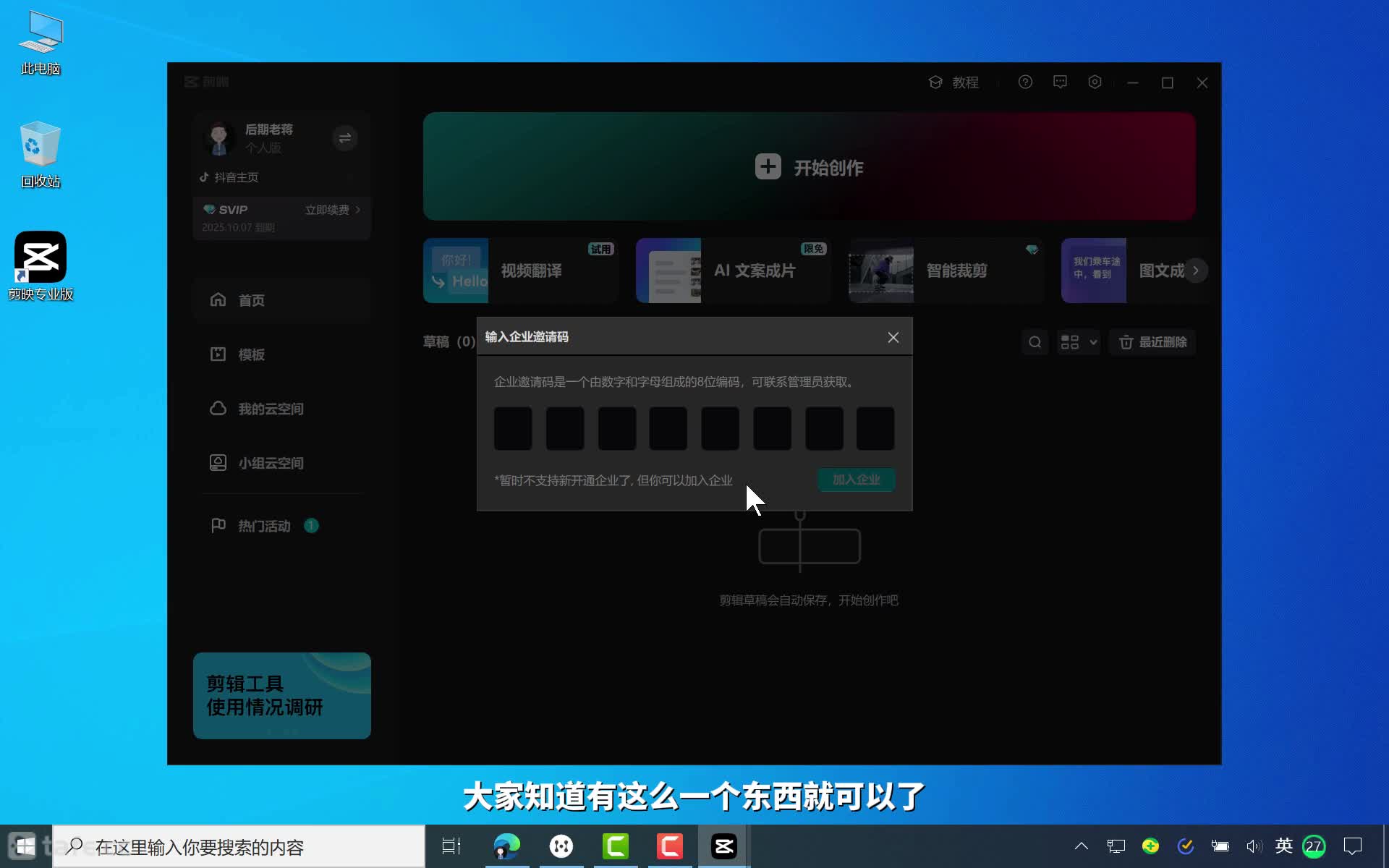Open the settings hexagon icon
Screen dimensions: 1389x868
tap(1095, 82)
